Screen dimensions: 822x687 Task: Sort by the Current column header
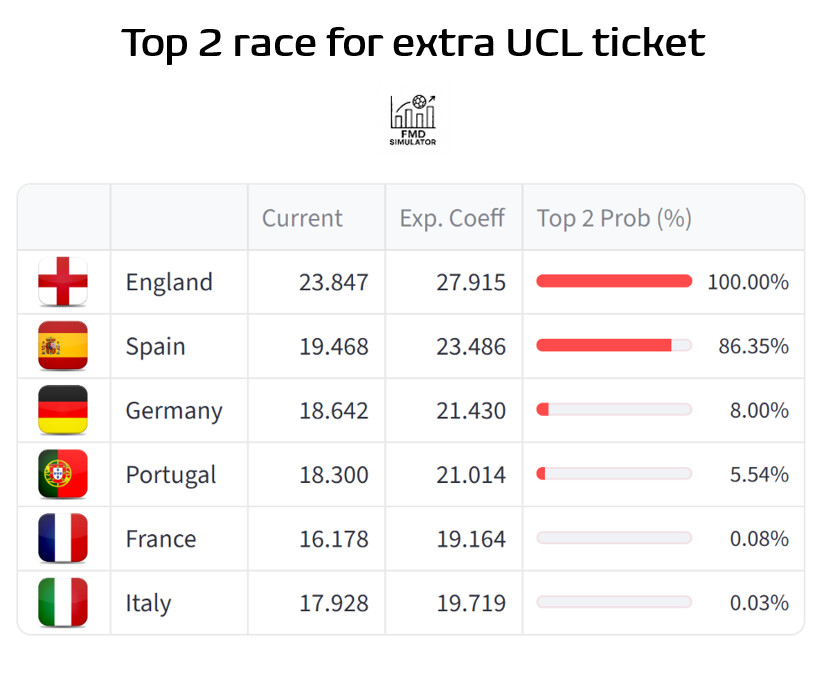(x=302, y=218)
